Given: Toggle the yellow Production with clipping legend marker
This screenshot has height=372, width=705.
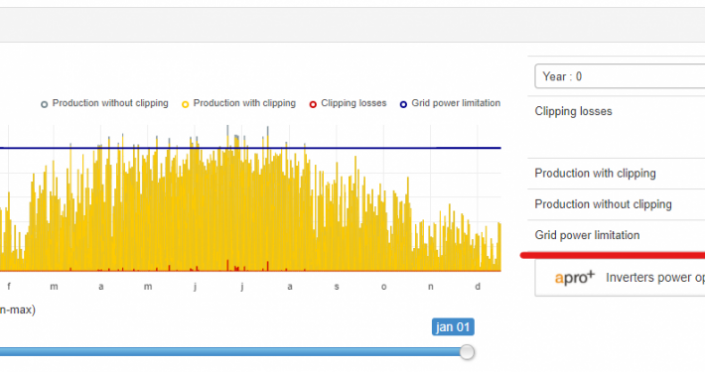Looking at the screenshot, I should 185,105.
